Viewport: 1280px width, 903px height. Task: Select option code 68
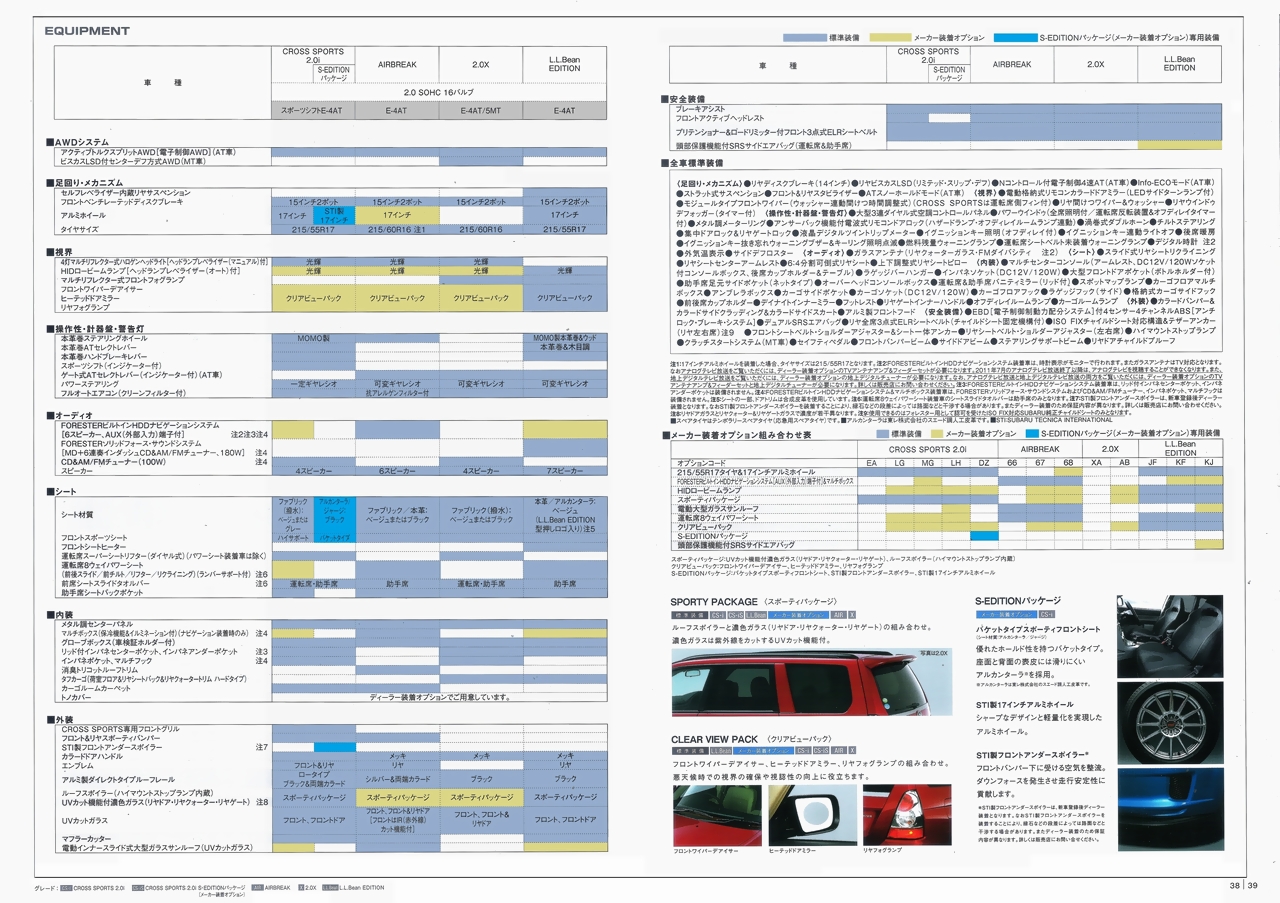1068,463
